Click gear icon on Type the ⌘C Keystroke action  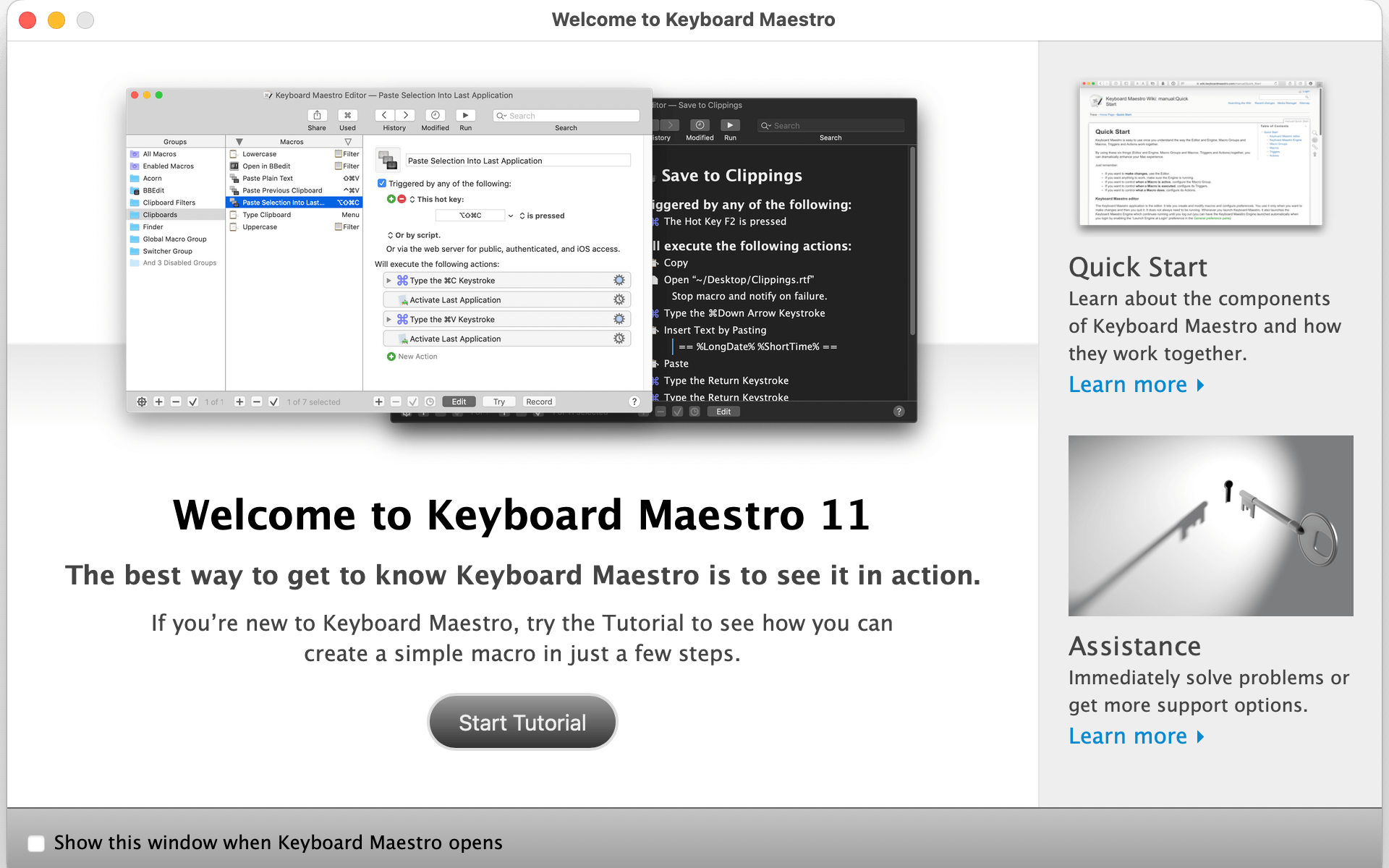[x=619, y=280]
